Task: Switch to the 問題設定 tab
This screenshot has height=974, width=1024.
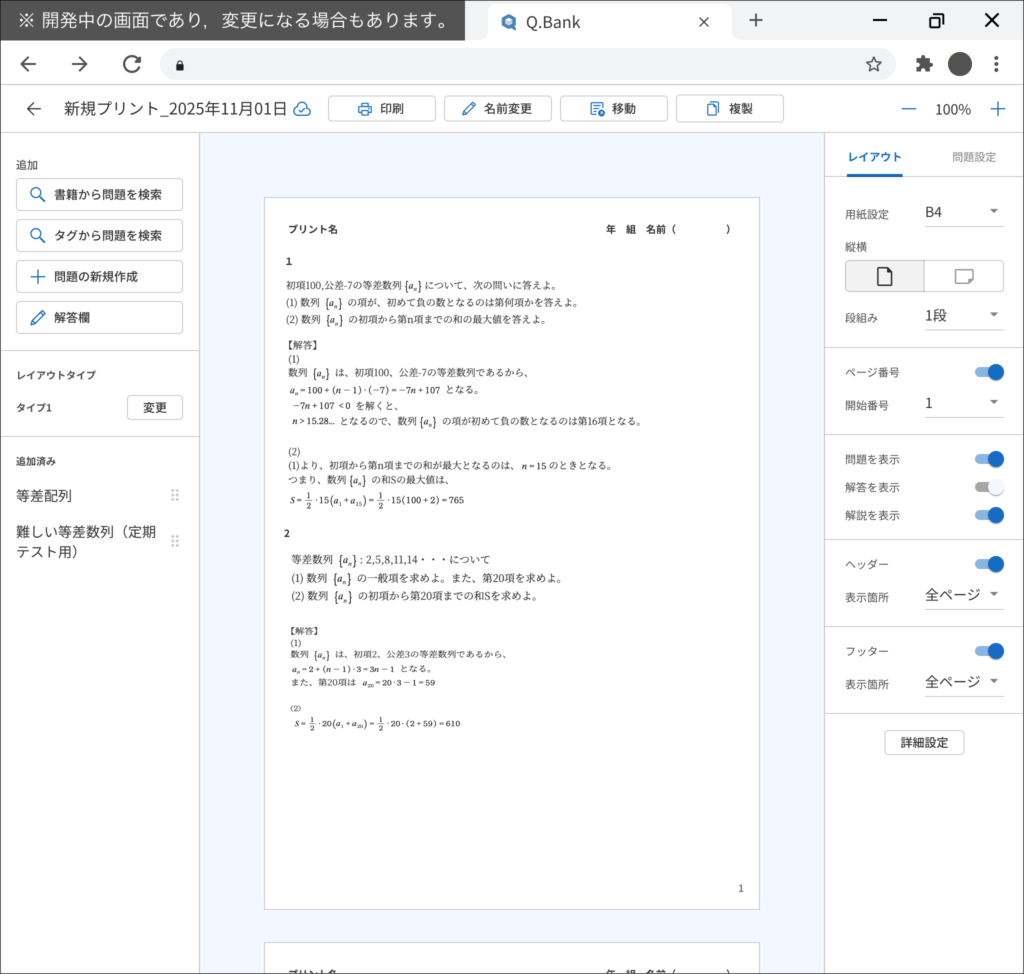Action: pos(976,157)
